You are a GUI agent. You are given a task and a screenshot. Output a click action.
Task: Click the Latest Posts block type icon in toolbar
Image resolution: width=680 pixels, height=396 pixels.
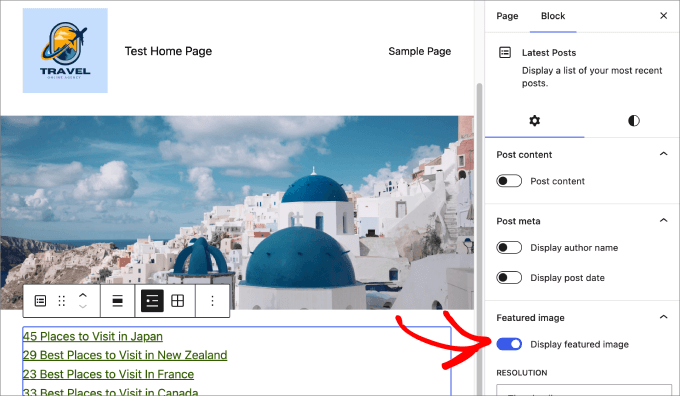point(40,301)
